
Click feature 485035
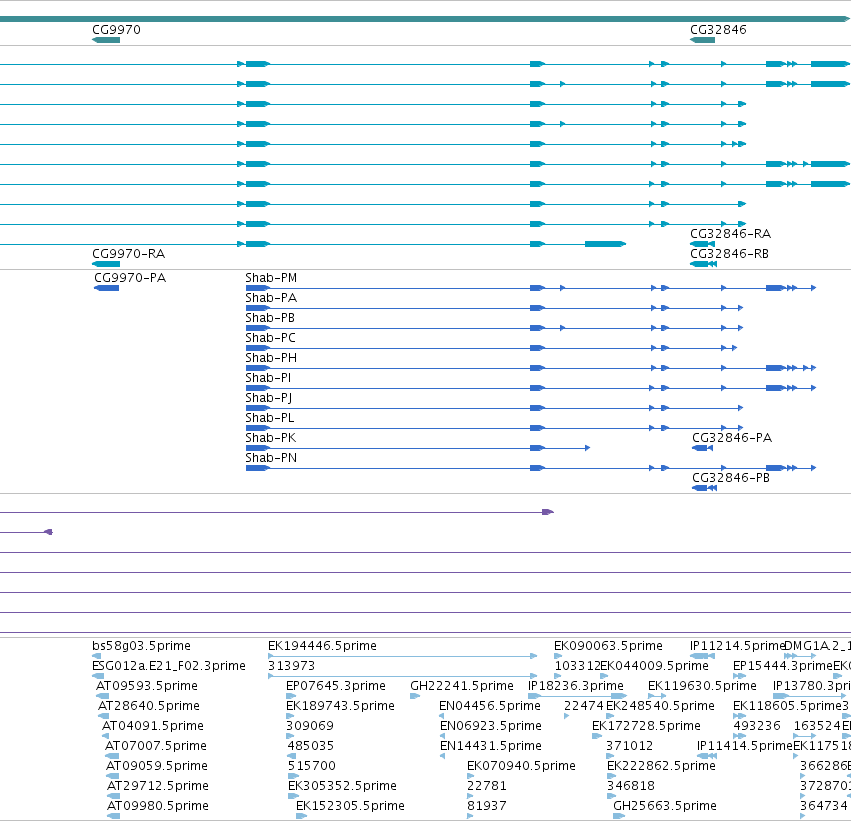coord(310,746)
